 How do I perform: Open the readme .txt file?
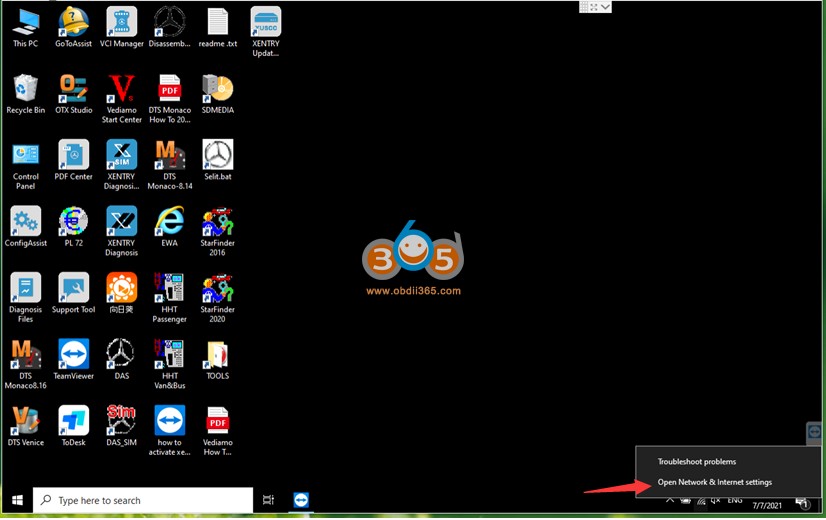218,28
